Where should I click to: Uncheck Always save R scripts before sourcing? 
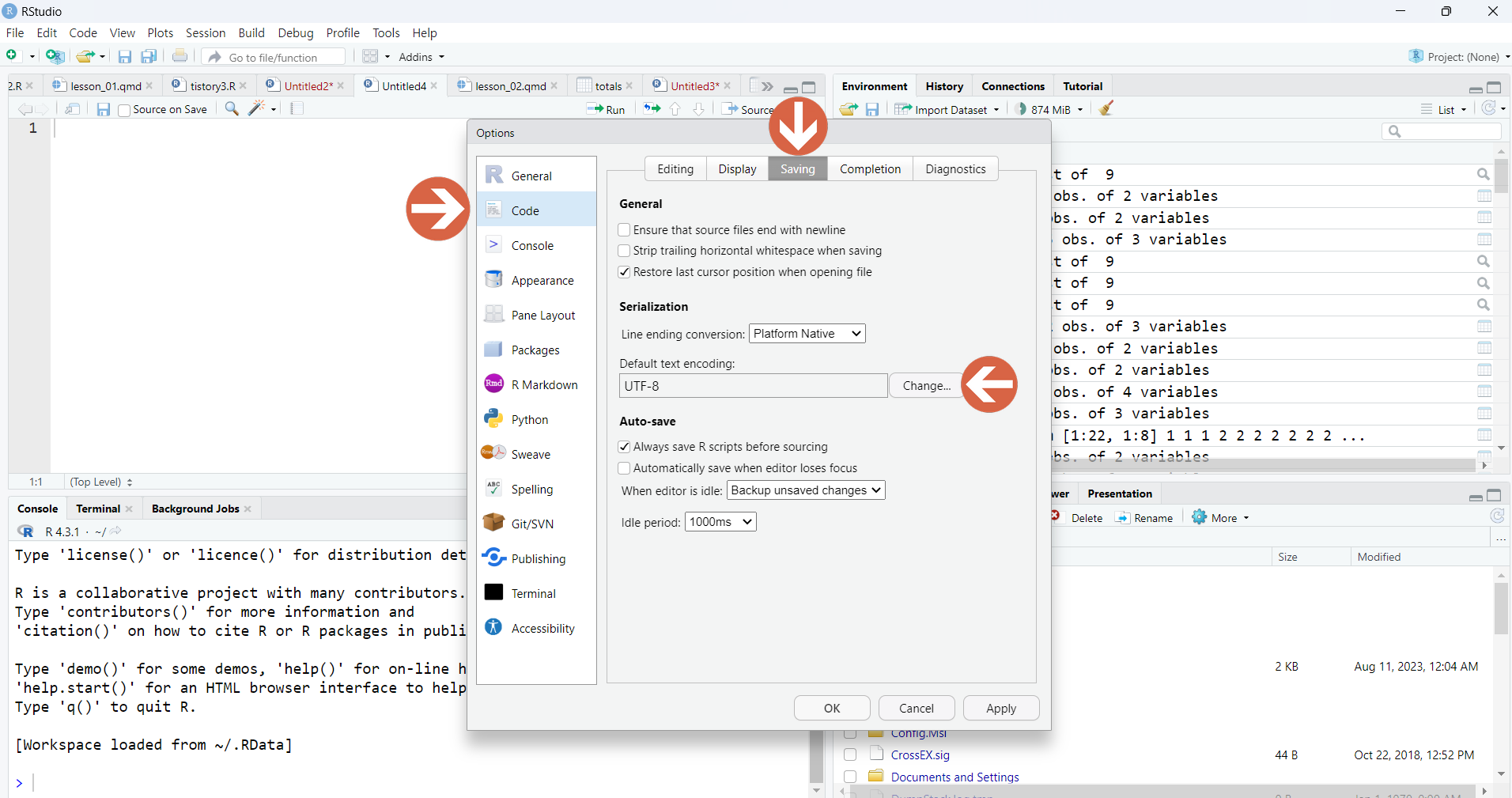(x=624, y=447)
